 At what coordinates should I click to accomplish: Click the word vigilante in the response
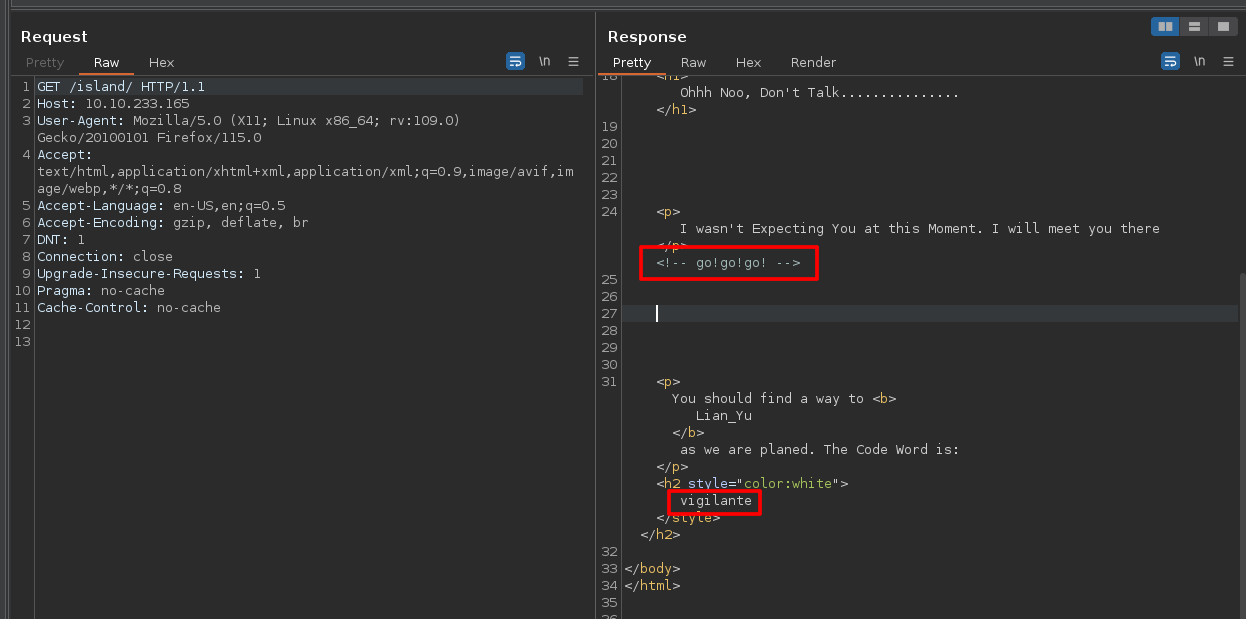715,501
